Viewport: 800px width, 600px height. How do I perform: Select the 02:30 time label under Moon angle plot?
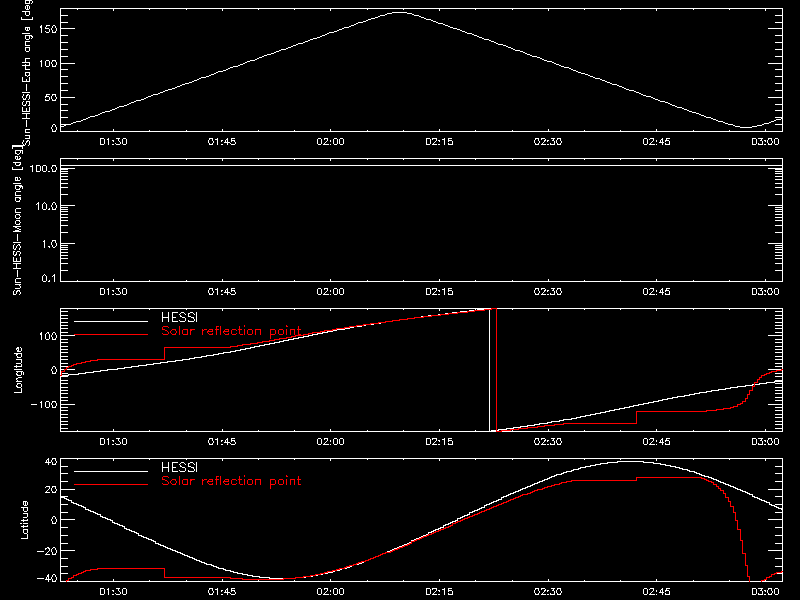(x=548, y=291)
